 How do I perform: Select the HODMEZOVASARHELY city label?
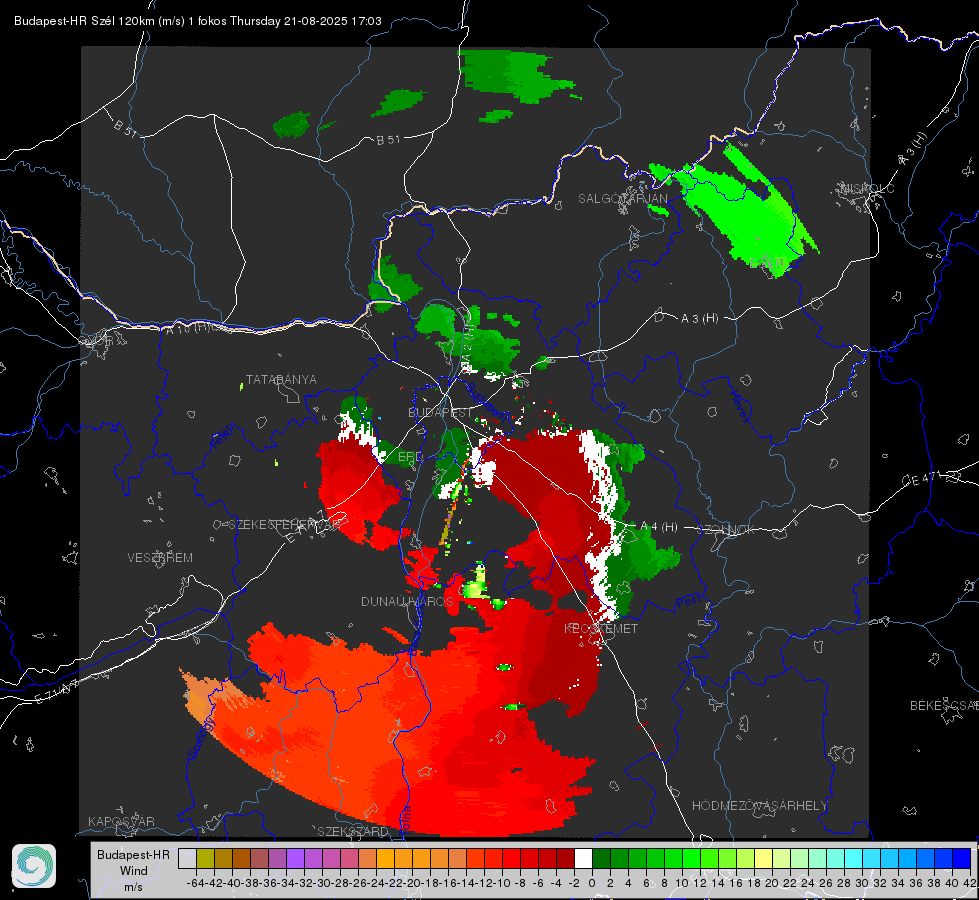click(759, 806)
